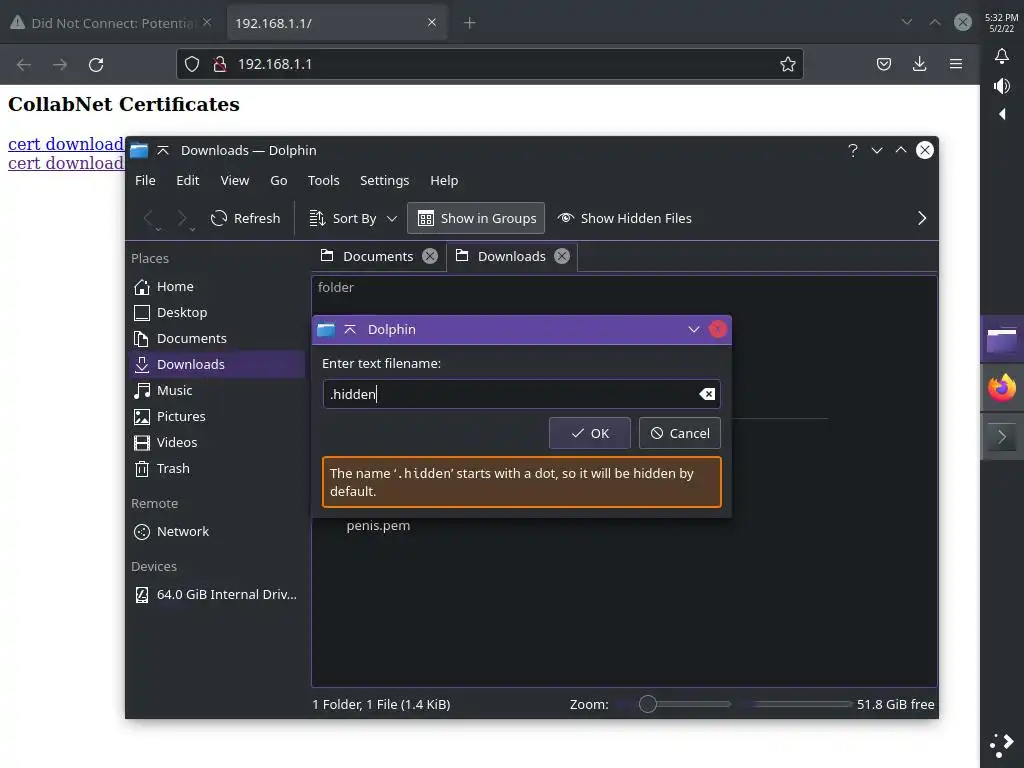Viewport: 1024px width, 768px height.
Task: Confirm filename with OK button
Action: [x=590, y=433]
